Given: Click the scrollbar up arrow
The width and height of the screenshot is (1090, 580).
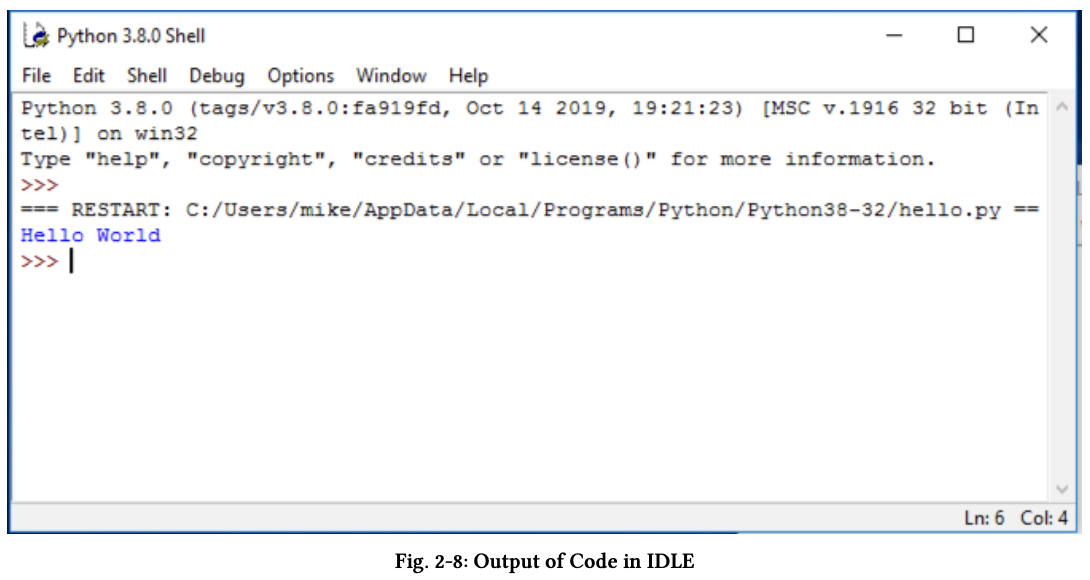Looking at the screenshot, I should [1061, 109].
